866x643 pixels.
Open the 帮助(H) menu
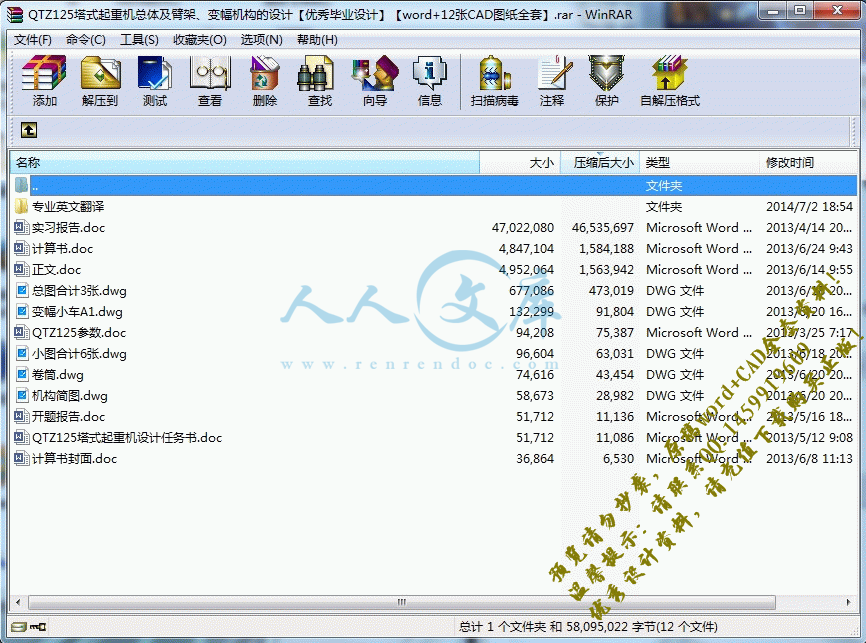pos(317,40)
